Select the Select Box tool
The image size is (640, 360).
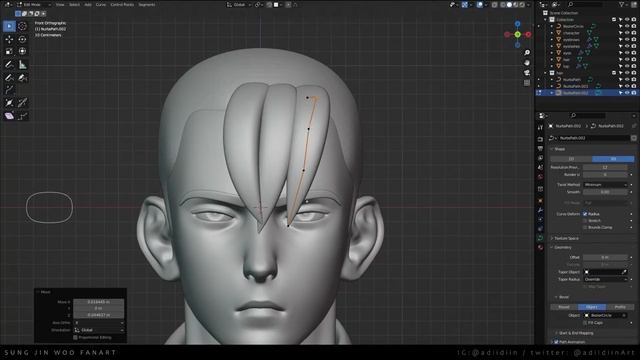(9, 26)
